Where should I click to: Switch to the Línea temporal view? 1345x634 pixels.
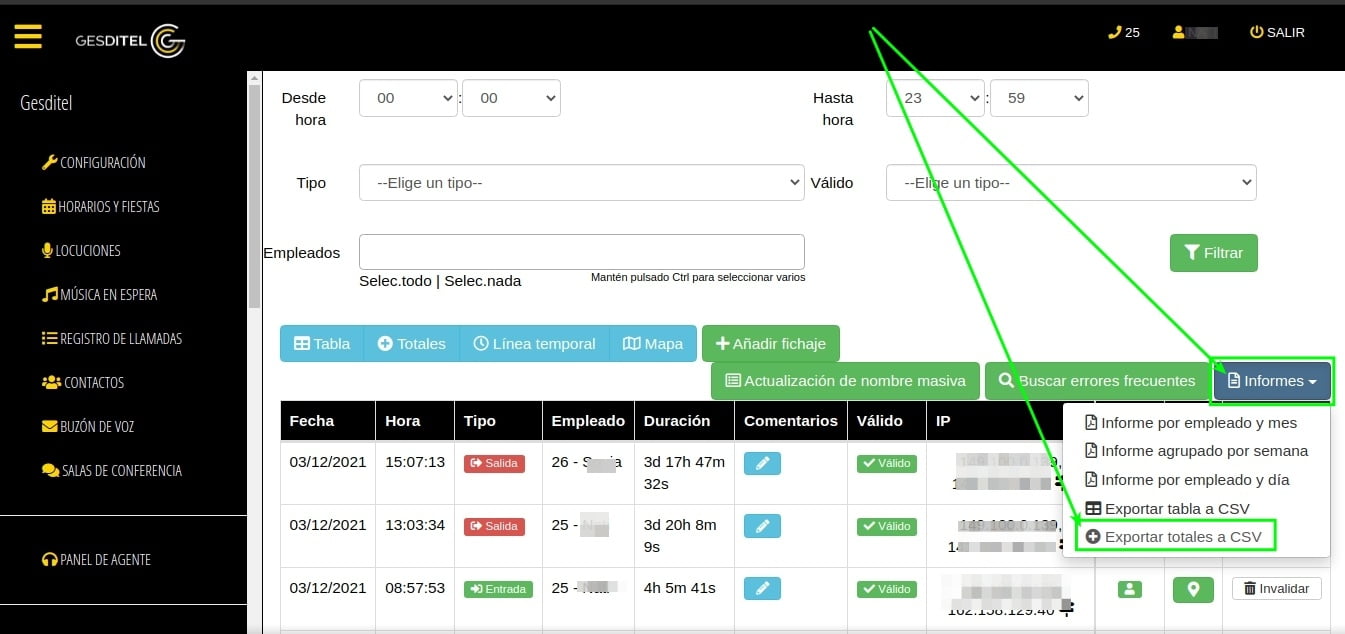click(534, 343)
